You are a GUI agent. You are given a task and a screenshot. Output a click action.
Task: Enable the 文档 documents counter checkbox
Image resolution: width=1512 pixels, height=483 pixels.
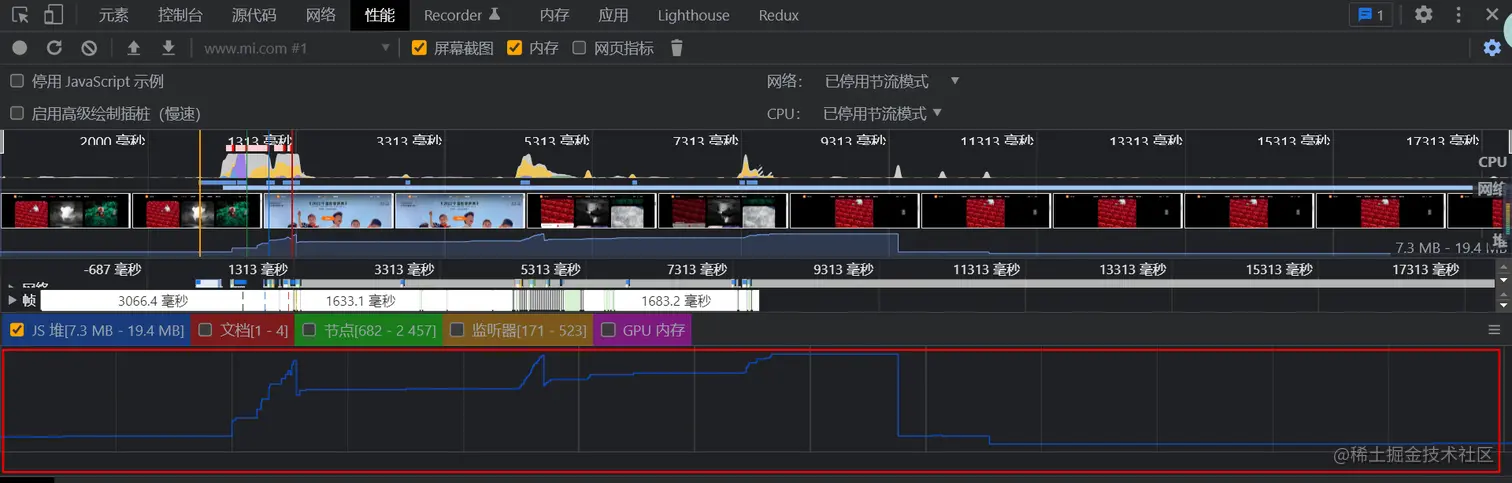pyautogui.click(x=204, y=330)
